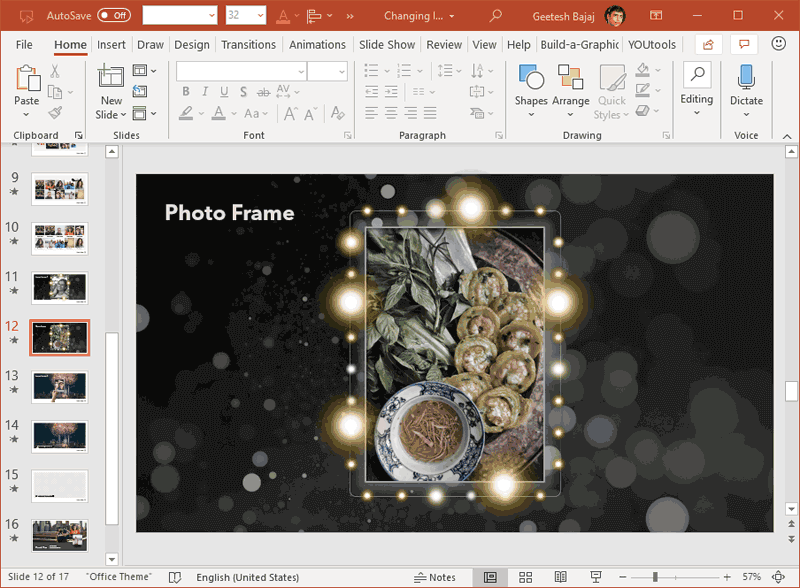Open Reading View from status bar

560,577
